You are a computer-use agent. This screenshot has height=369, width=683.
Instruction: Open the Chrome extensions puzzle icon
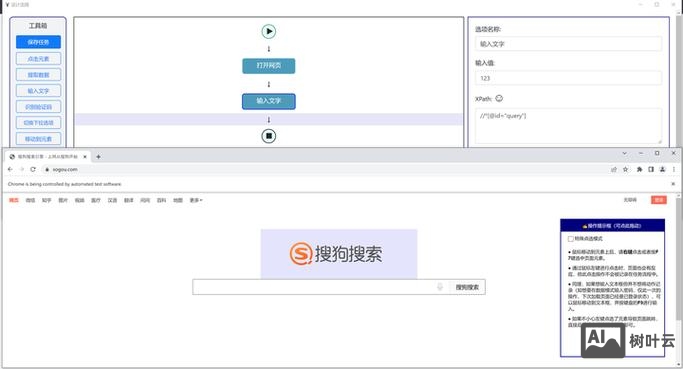click(x=639, y=169)
